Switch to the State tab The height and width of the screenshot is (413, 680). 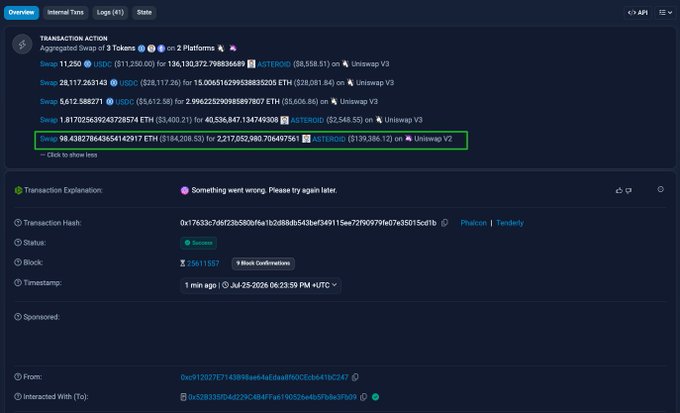144,13
